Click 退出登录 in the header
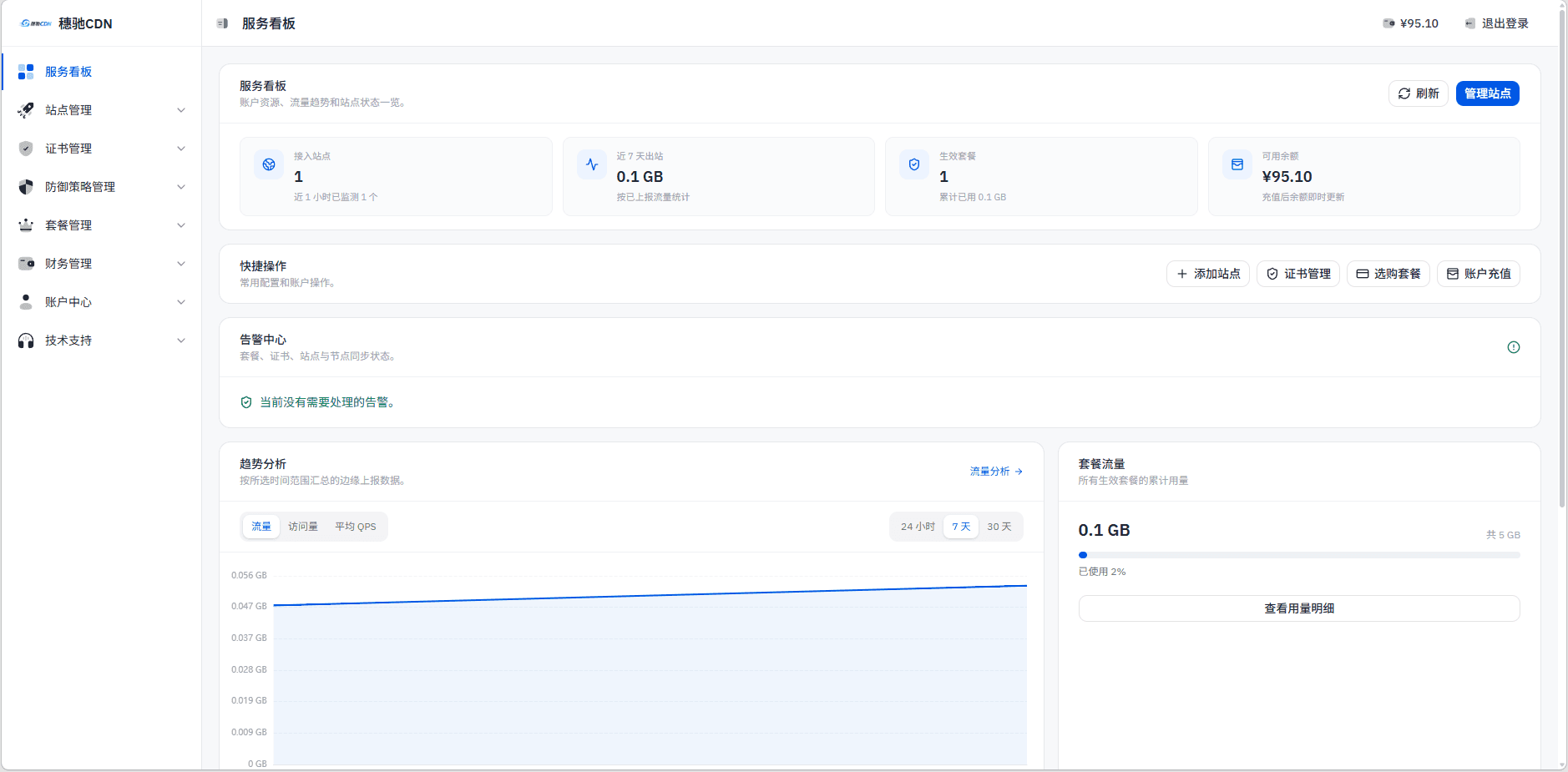The height and width of the screenshot is (772, 1568). point(1497,23)
